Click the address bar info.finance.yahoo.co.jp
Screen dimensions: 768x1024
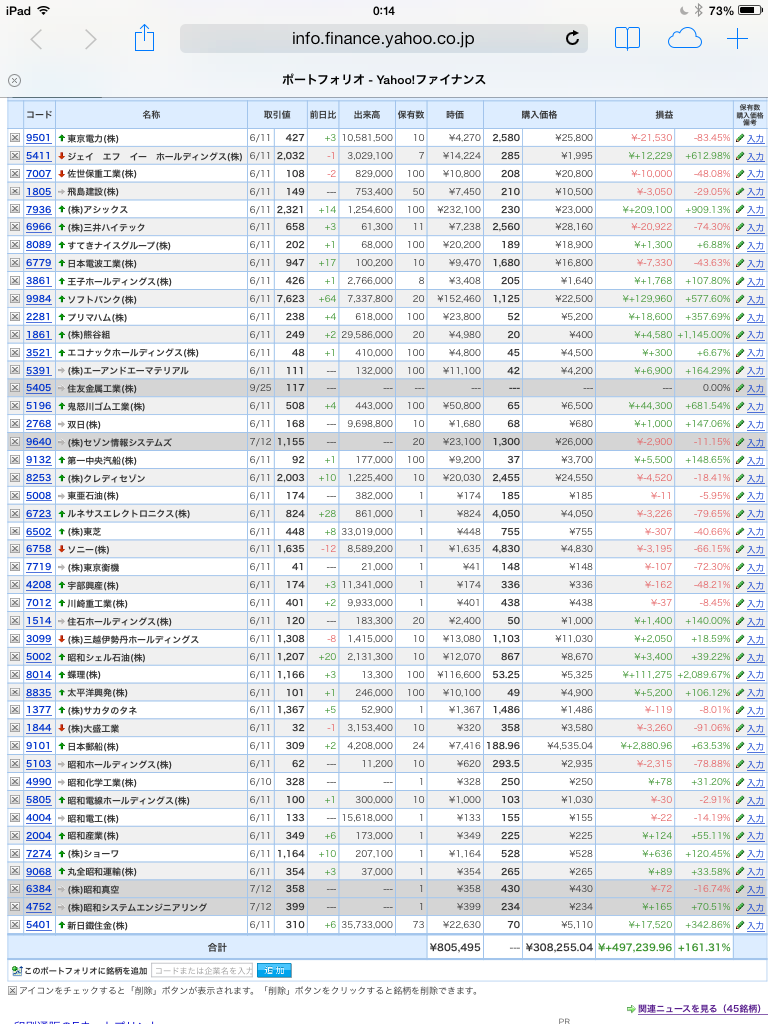point(383,39)
